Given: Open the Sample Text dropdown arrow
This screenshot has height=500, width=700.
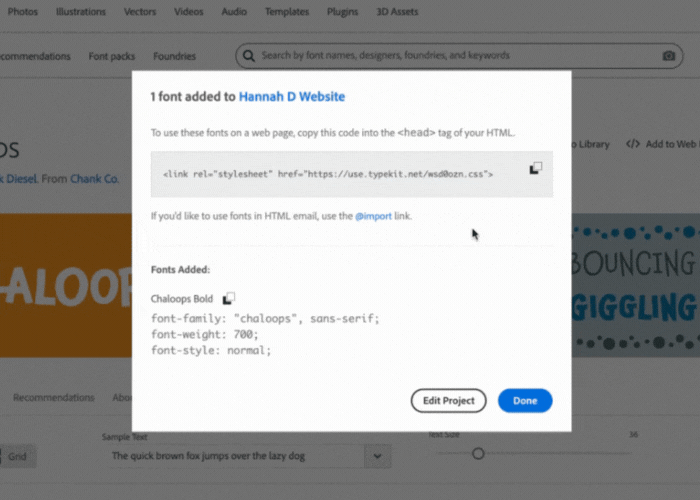Looking at the screenshot, I should pos(377,456).
